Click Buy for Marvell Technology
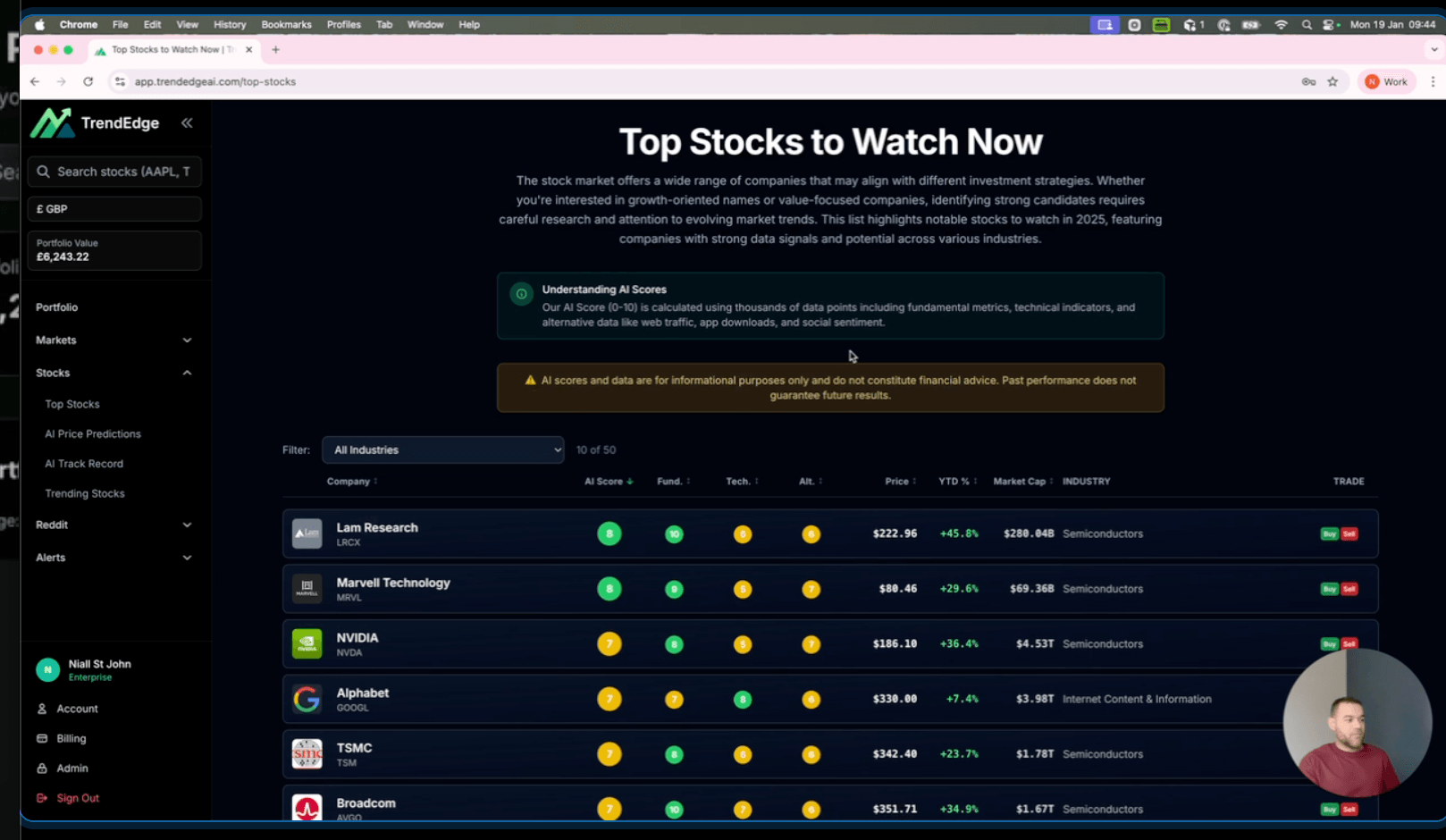The width and height of the screenshot is (1446, 840). (x=1329, y=589)
